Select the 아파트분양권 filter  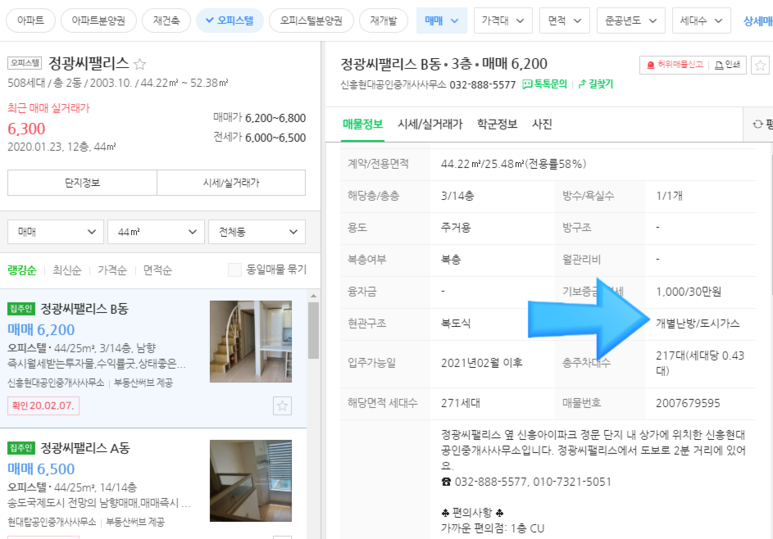click(x=98, y=21)
